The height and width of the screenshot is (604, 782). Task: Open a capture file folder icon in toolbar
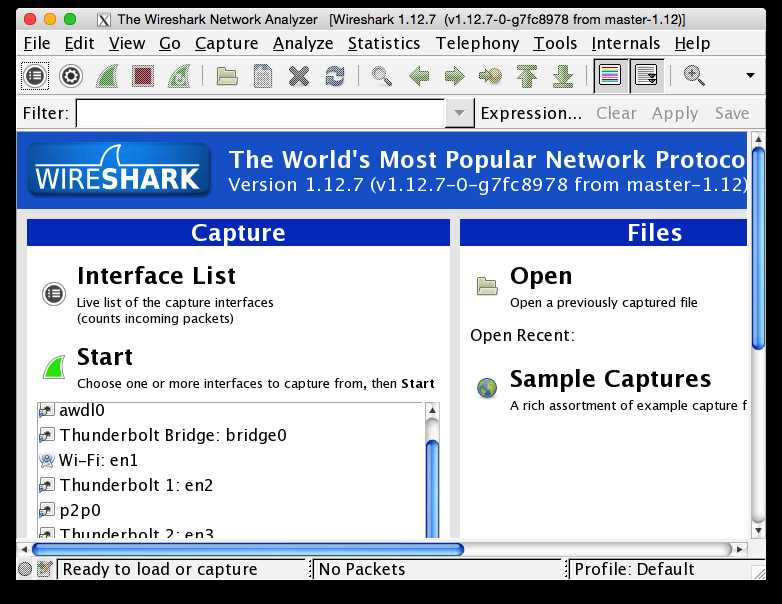coord(227,76)
